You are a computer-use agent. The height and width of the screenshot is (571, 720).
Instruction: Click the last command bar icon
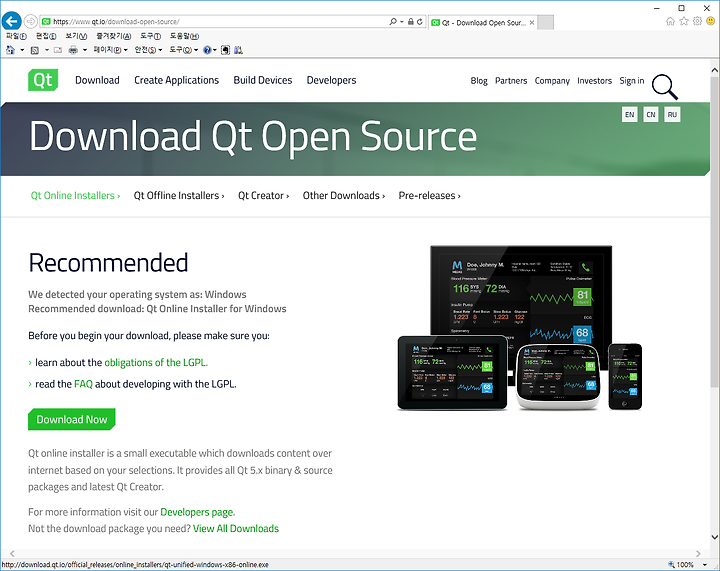tap(238, 50)
